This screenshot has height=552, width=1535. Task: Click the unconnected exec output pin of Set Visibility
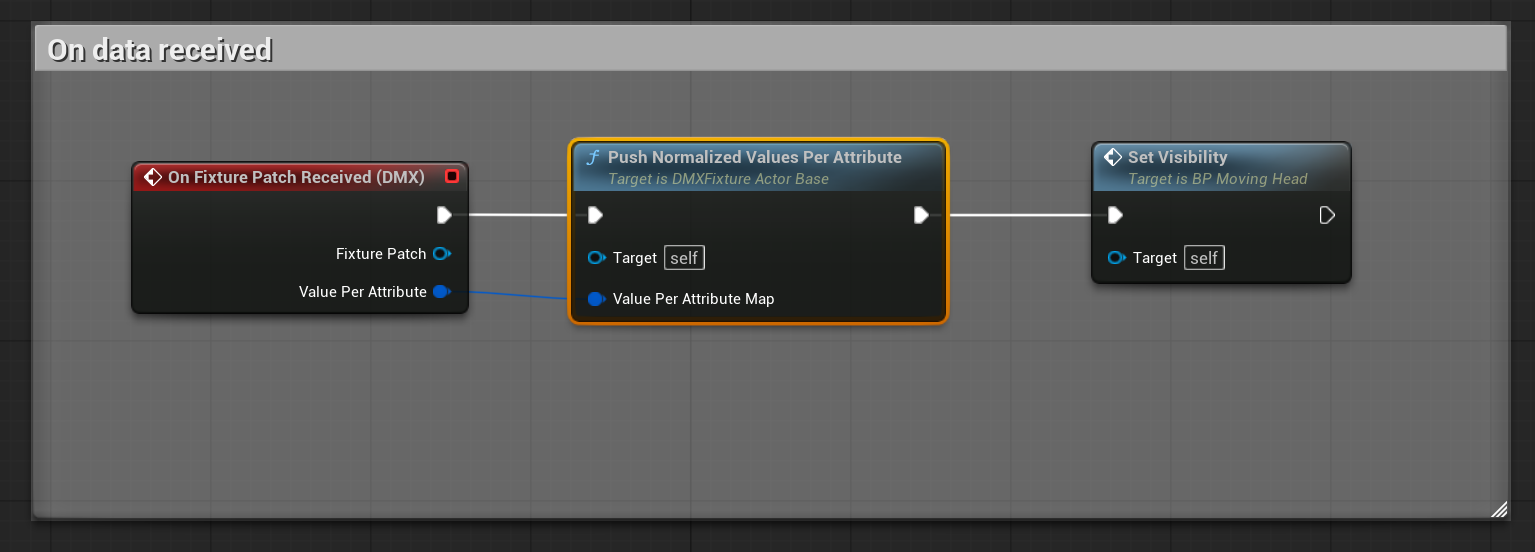tap(1327, 215)
